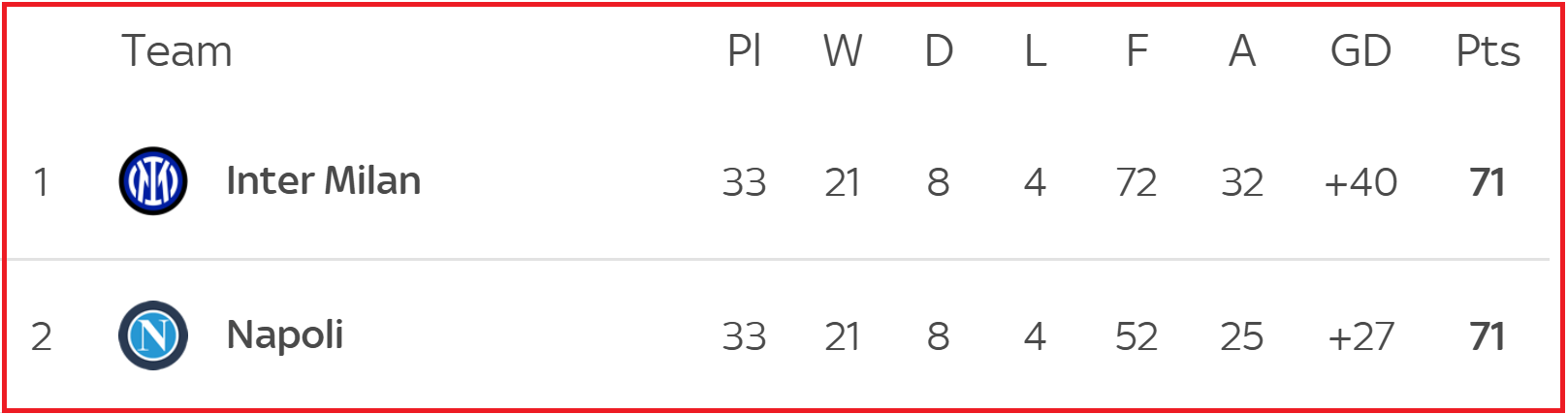Click the Pl column header
This screenshot has width=1568, height=414.
point(744,51)
